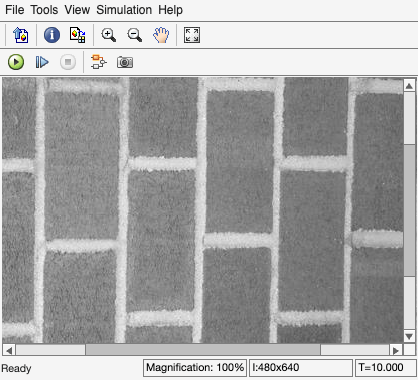The width and height of the screenshot is (418, 380).
Task: Click the vertical scrollbar up arrow
Action: pyautogui.click(x=409, y=86)
